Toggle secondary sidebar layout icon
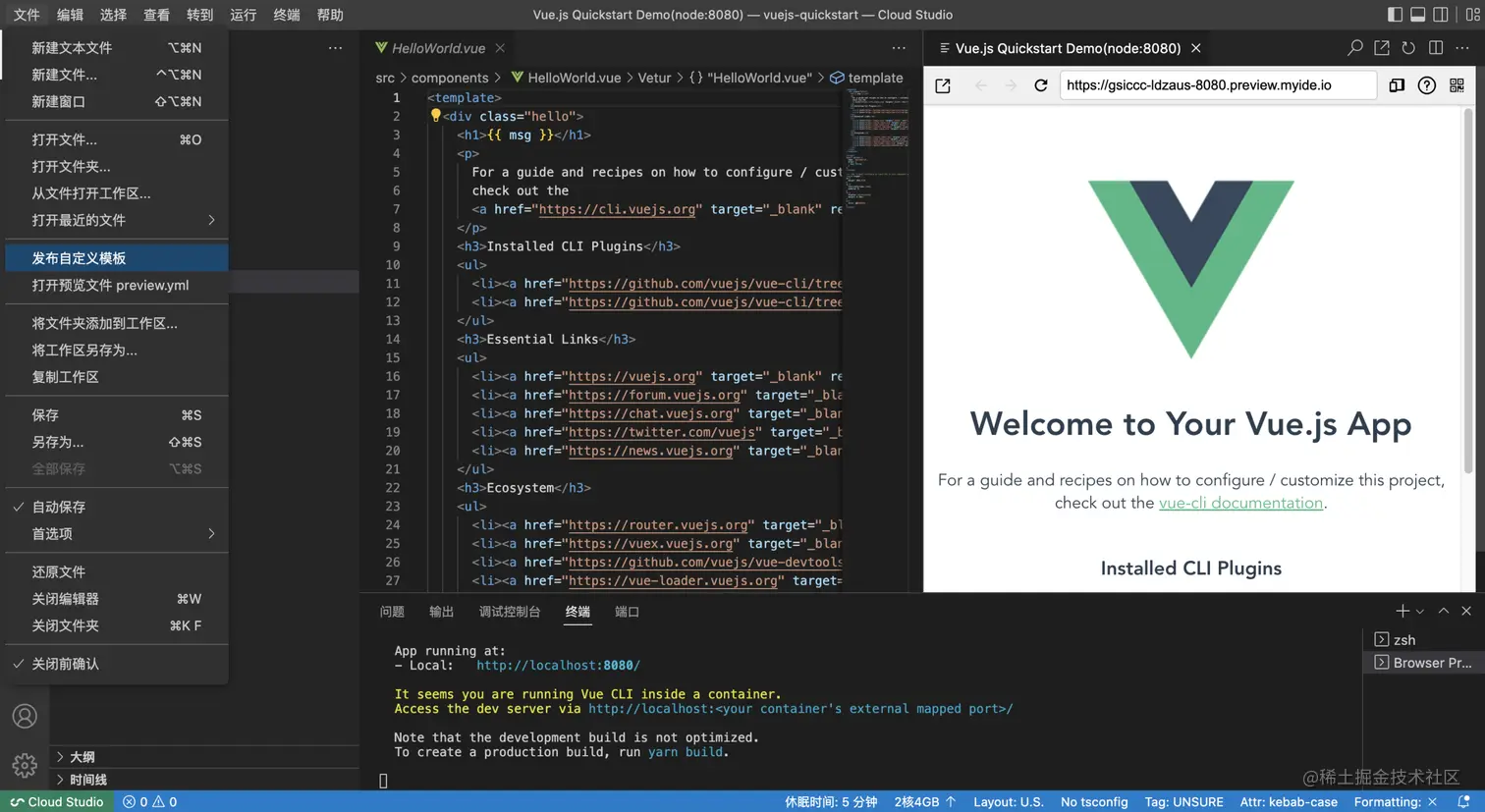The image size is (1485, 812). pos(1441,14)
